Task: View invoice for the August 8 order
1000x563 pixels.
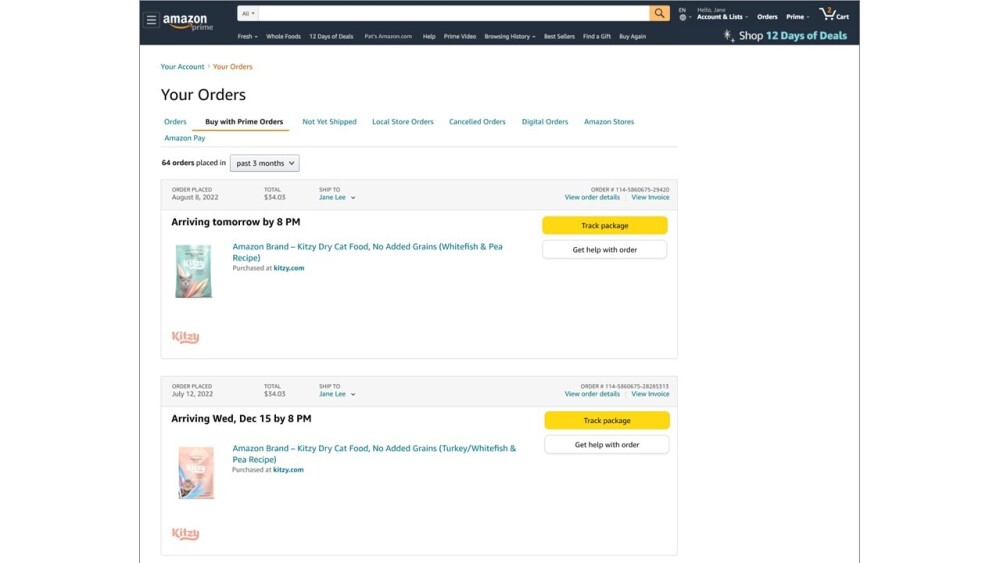Action: 650,198
